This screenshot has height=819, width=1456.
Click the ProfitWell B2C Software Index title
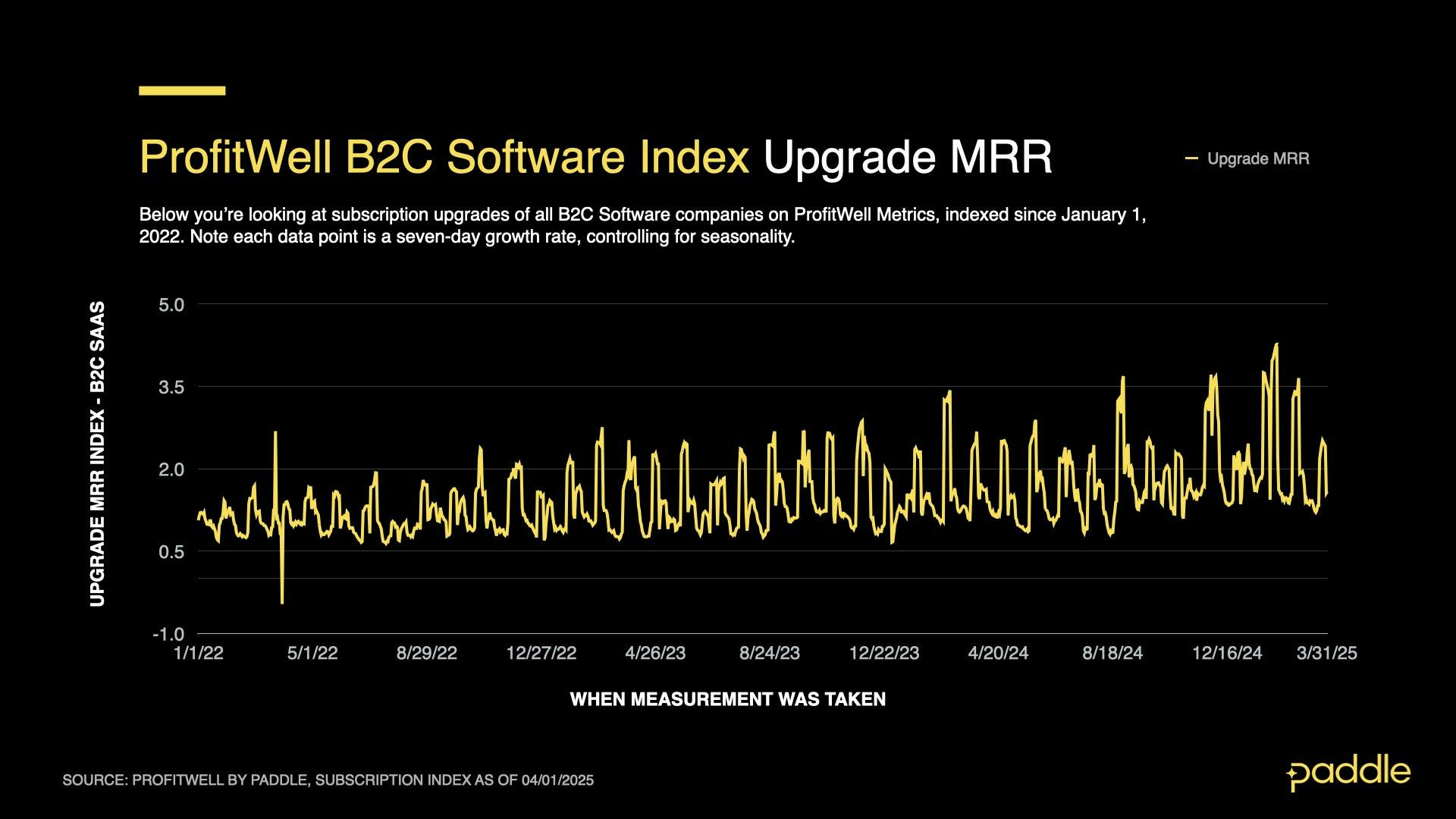click(x=444, y=157)
